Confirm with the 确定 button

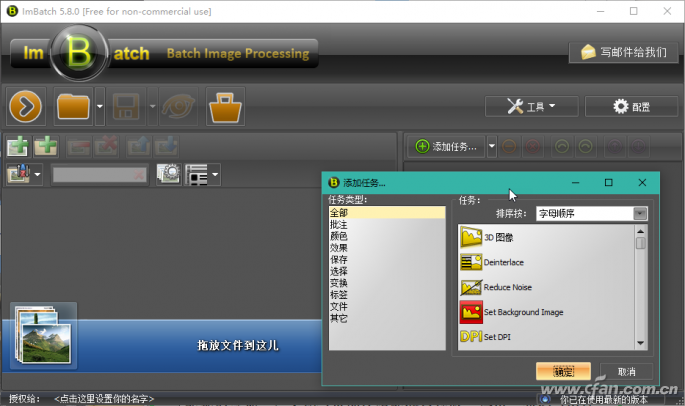tap(564, 371)
